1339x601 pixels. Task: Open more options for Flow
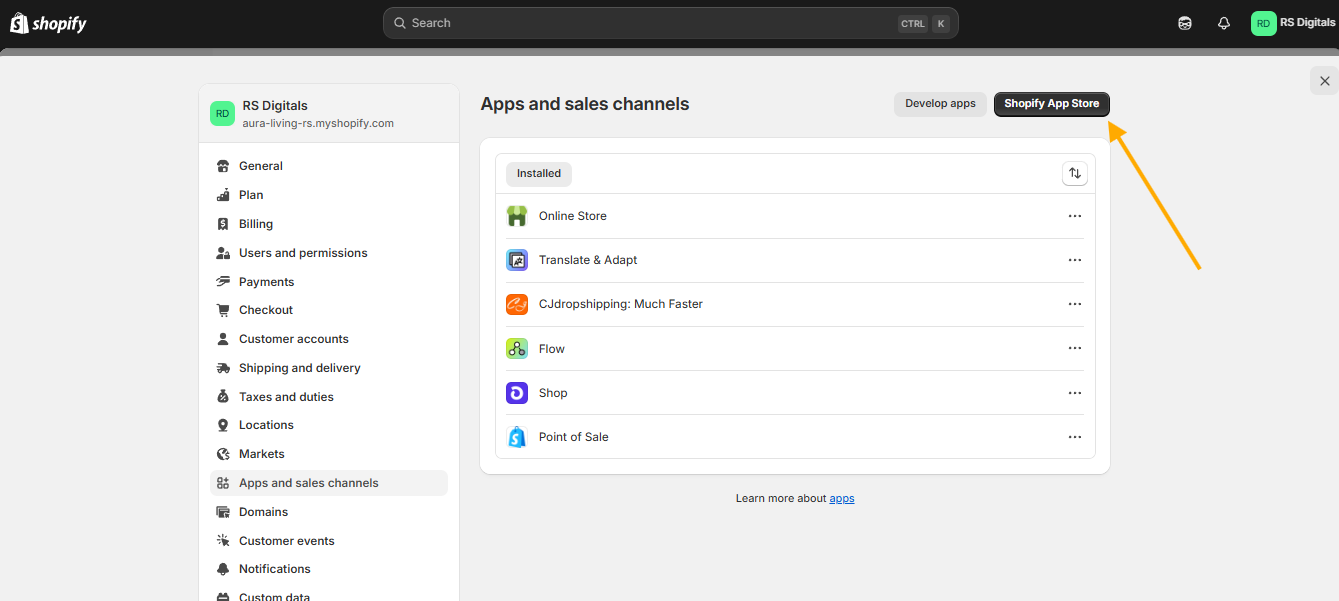[x=1075, y=349]
